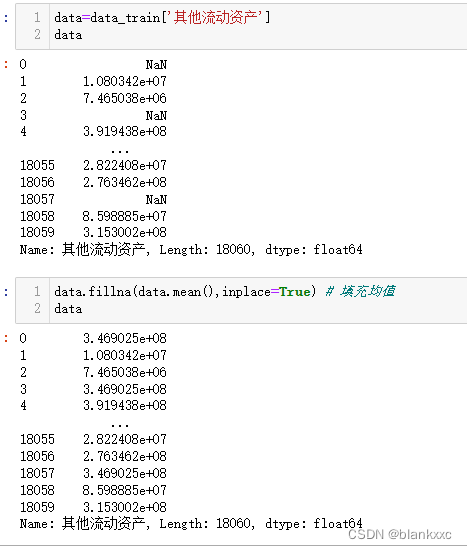Select 3.153002e+08 in the second output
The width and height of the screenshot is (467, 549).
click(x=125, y=507)
